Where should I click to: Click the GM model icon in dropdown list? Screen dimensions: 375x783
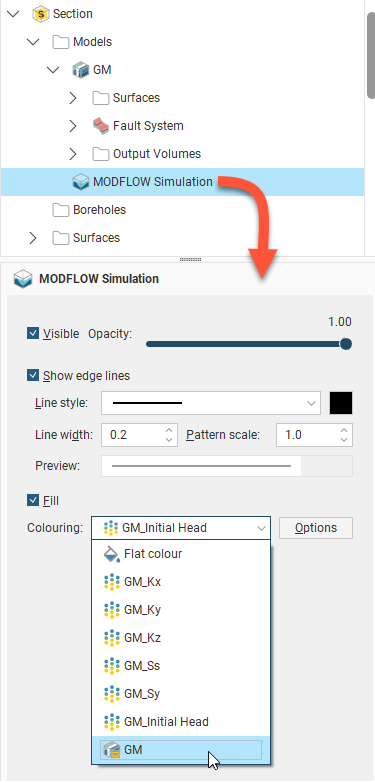tap(111, 750)
